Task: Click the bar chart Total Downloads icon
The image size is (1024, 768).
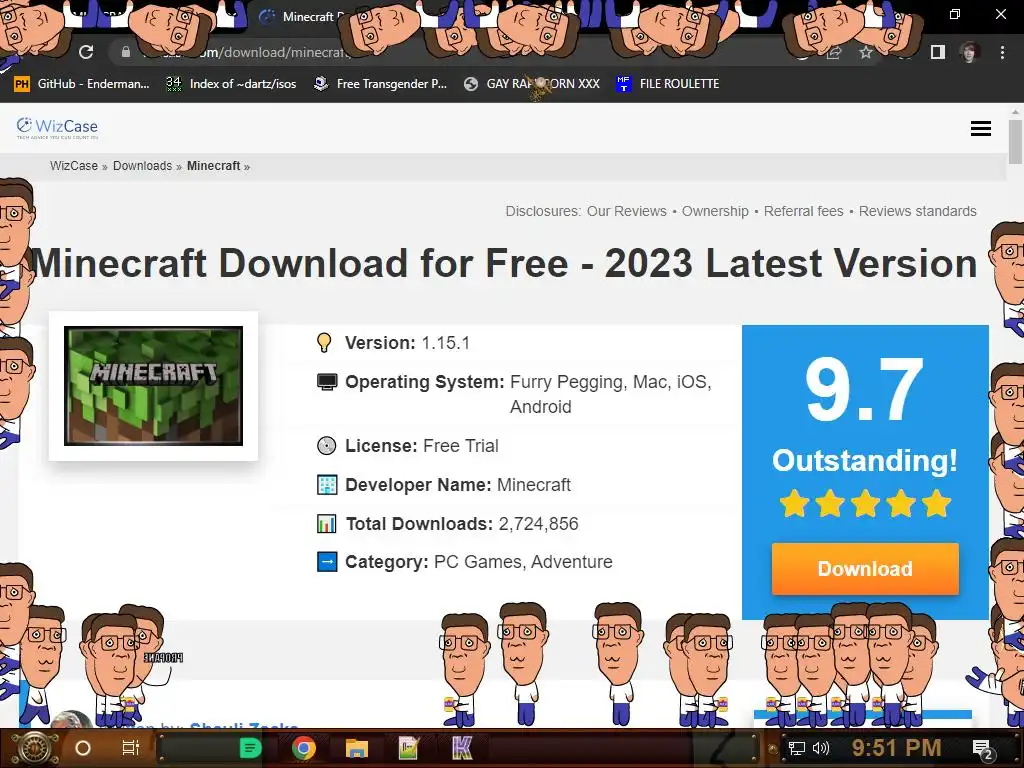Action: pyautogui.click(x=327, y=524)
